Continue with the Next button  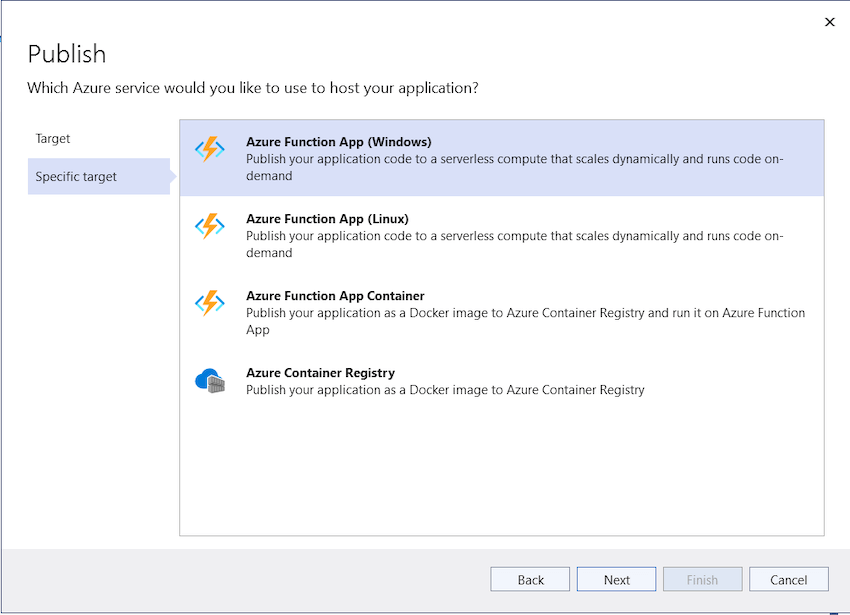[616, 580]
